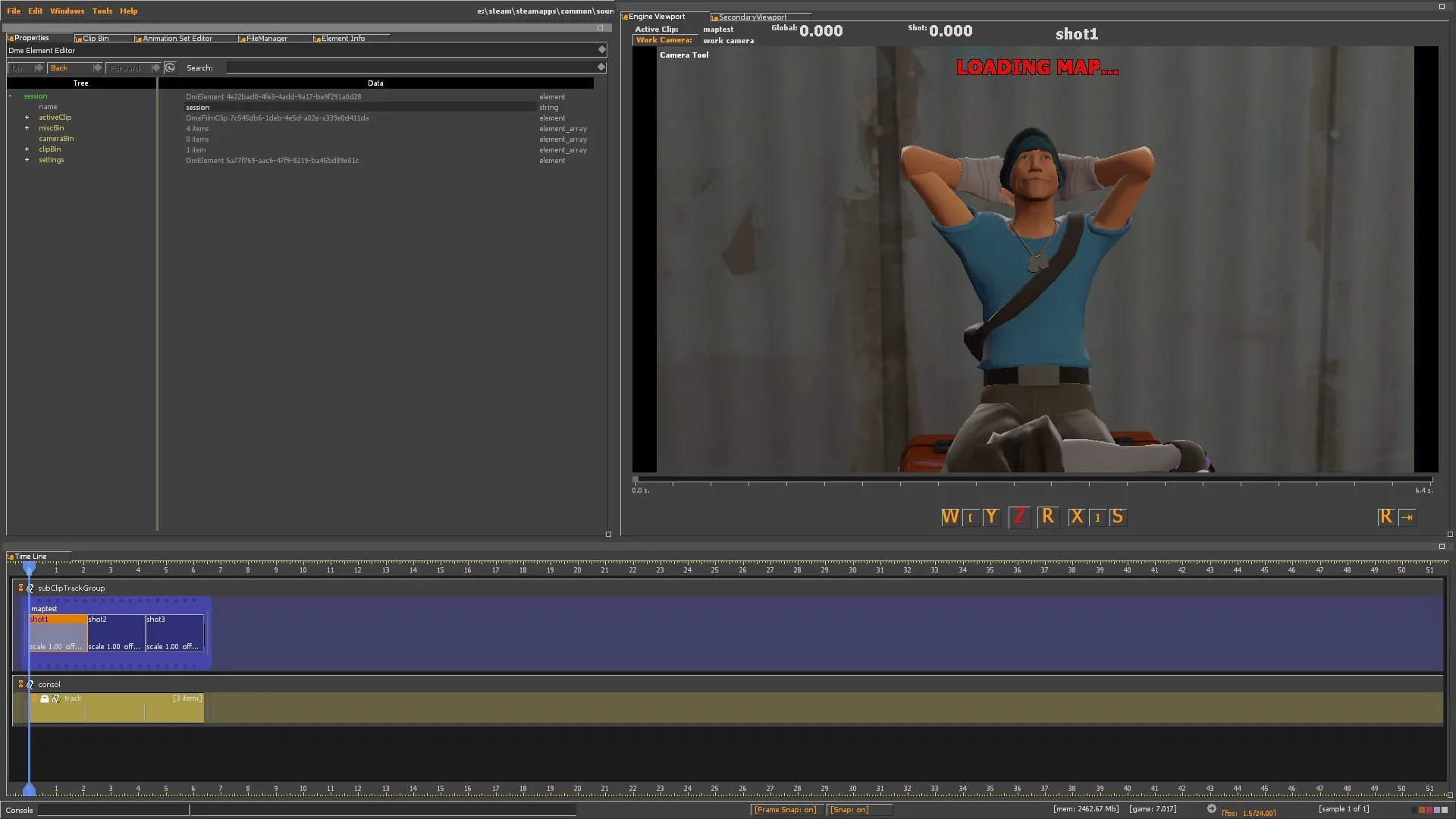Screen dimensions: 1456x819
Task: Toggle Frame Snap in the status bar
Action: pos(785,809)
